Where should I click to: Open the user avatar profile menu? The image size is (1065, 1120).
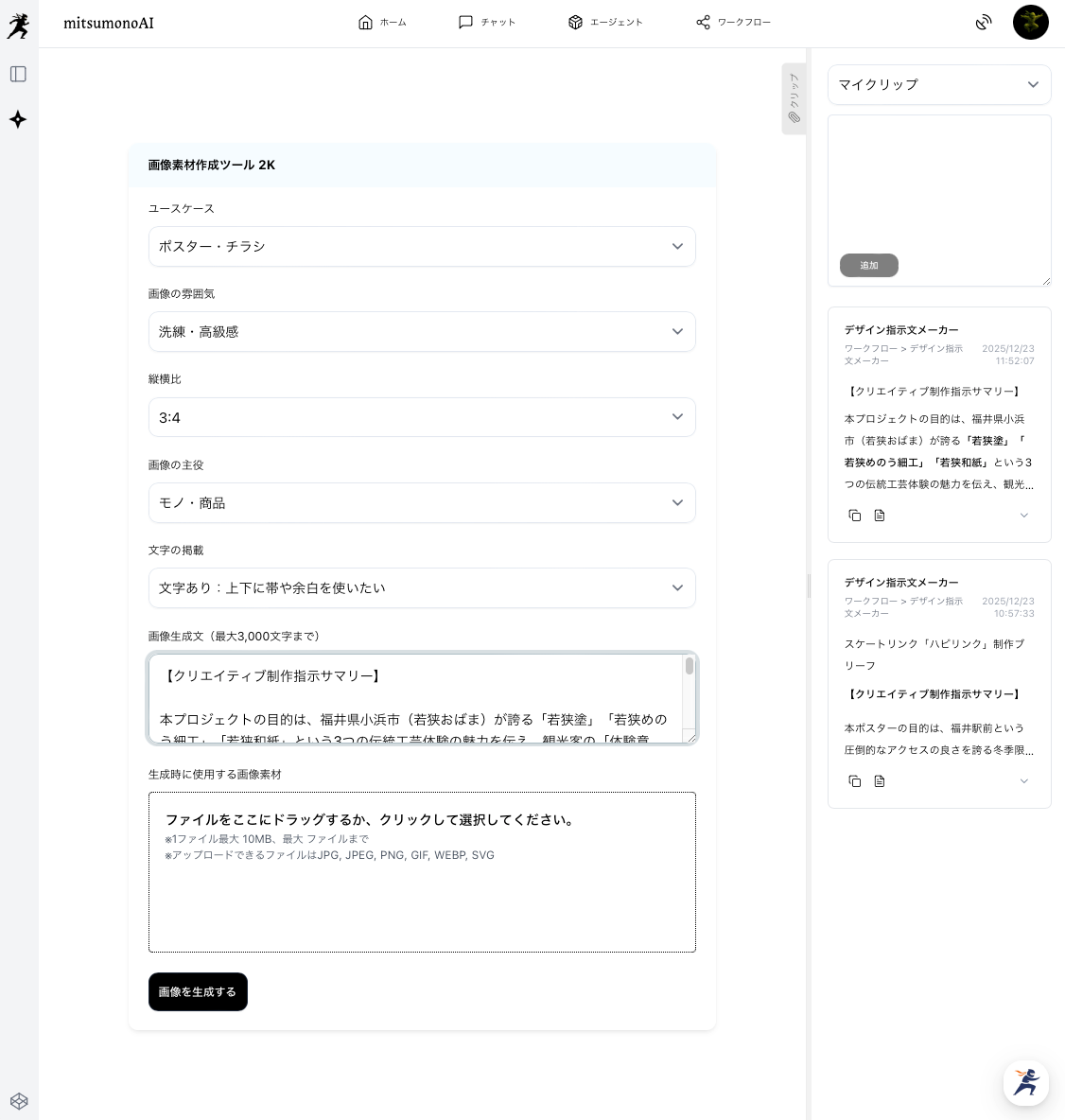pos(1030,23)
